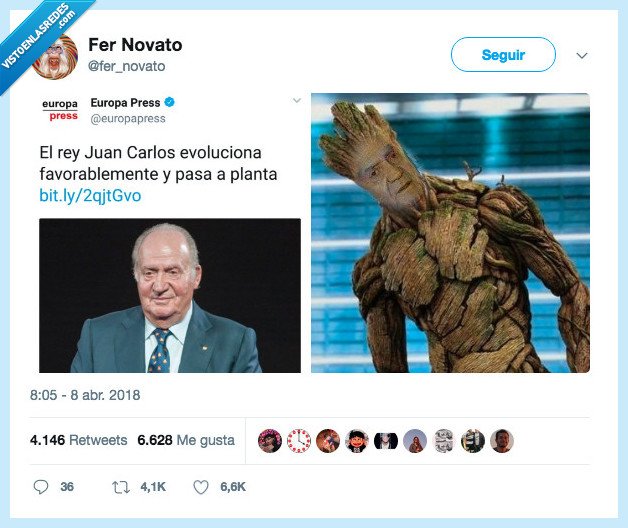Image resolution: width=628 pixels, height=528 pixels.
Task: Click the Seguir follow button
Action: [x=503, y=54]
